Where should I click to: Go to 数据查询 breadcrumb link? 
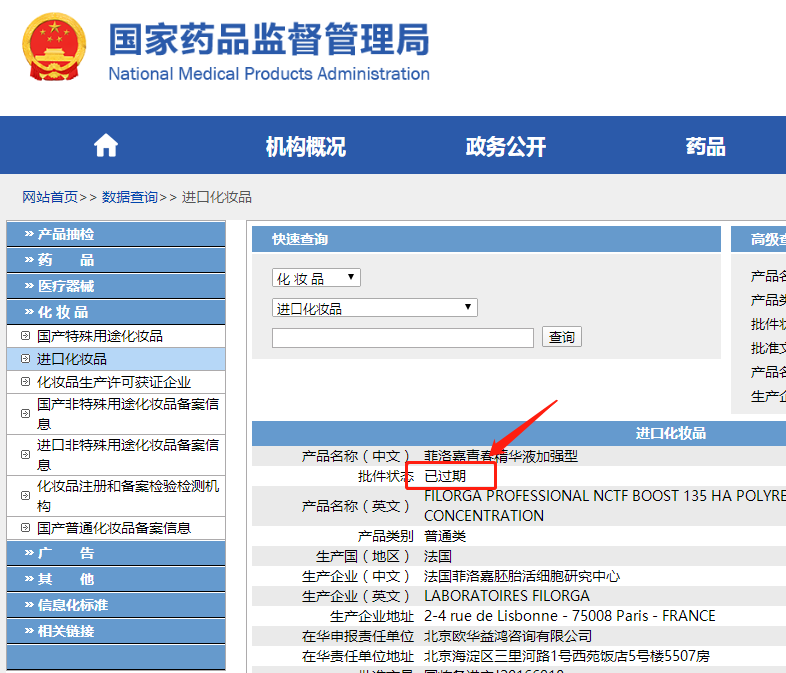point(130,197)
